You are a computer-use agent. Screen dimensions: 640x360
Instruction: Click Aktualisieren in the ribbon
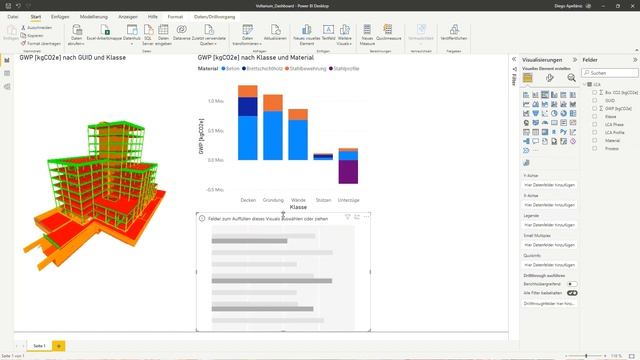(275, 33)
